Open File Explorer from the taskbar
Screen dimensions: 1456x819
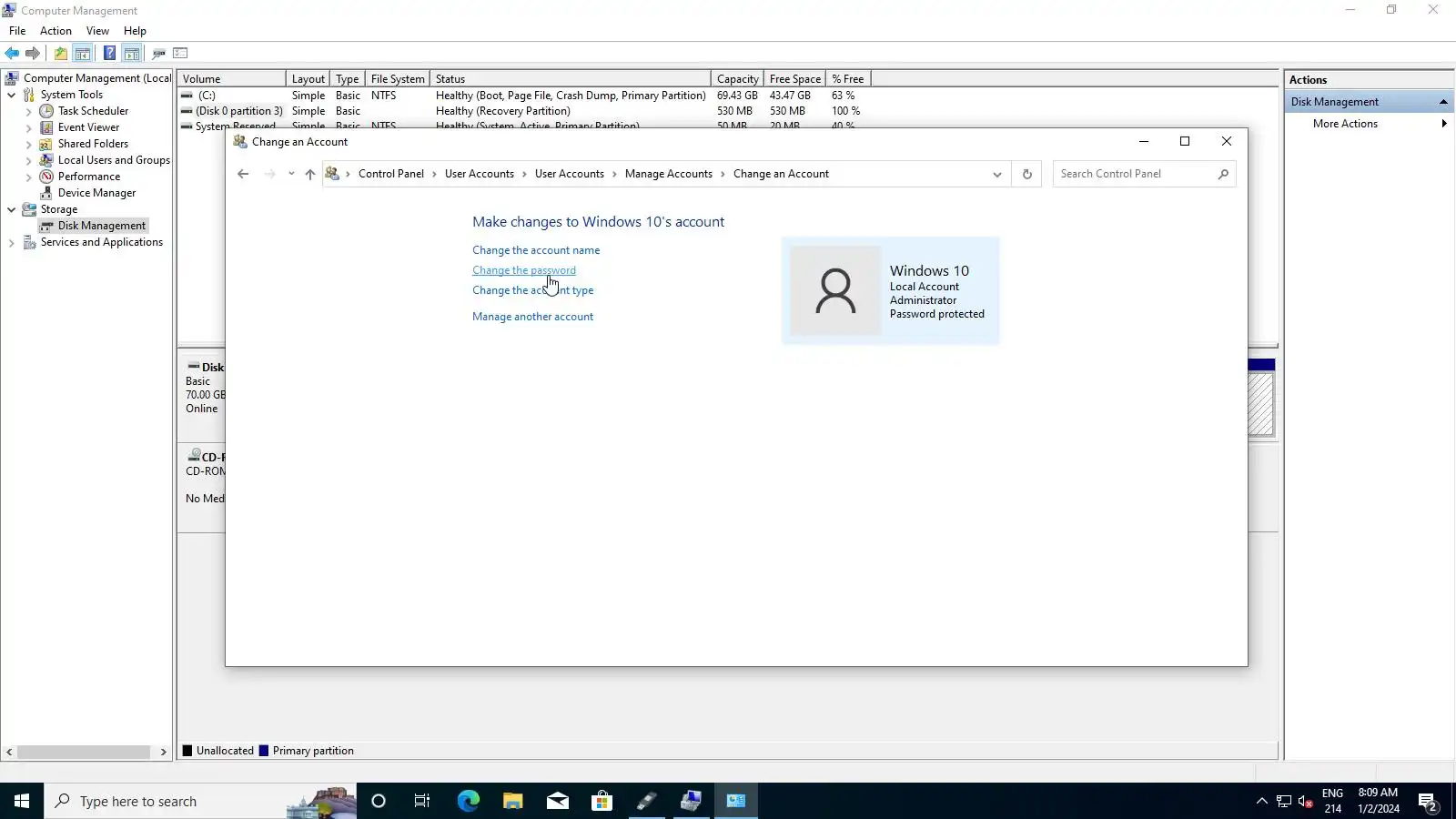tap(512, 801)
